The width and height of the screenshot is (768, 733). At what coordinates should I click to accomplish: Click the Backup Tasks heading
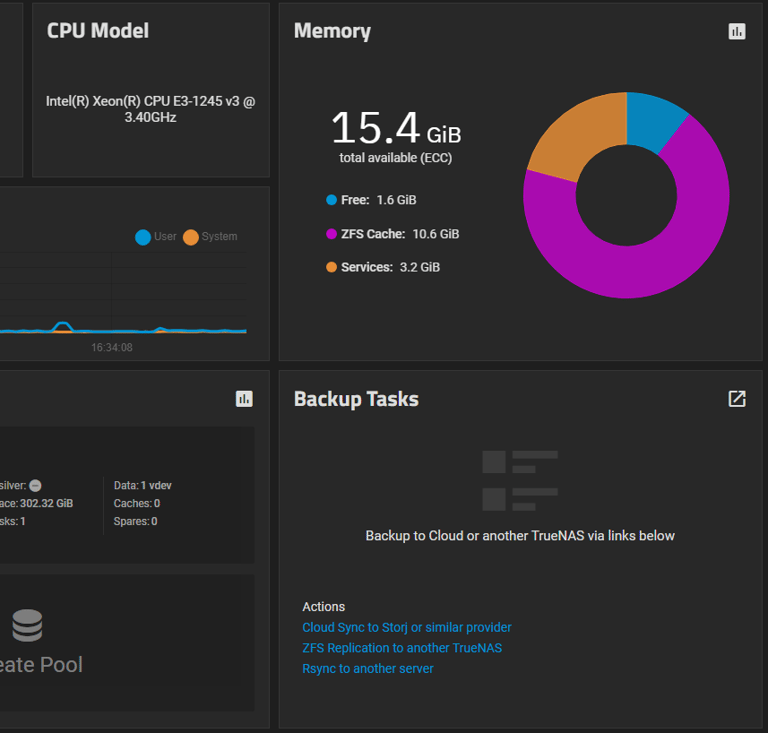[356, 399]
